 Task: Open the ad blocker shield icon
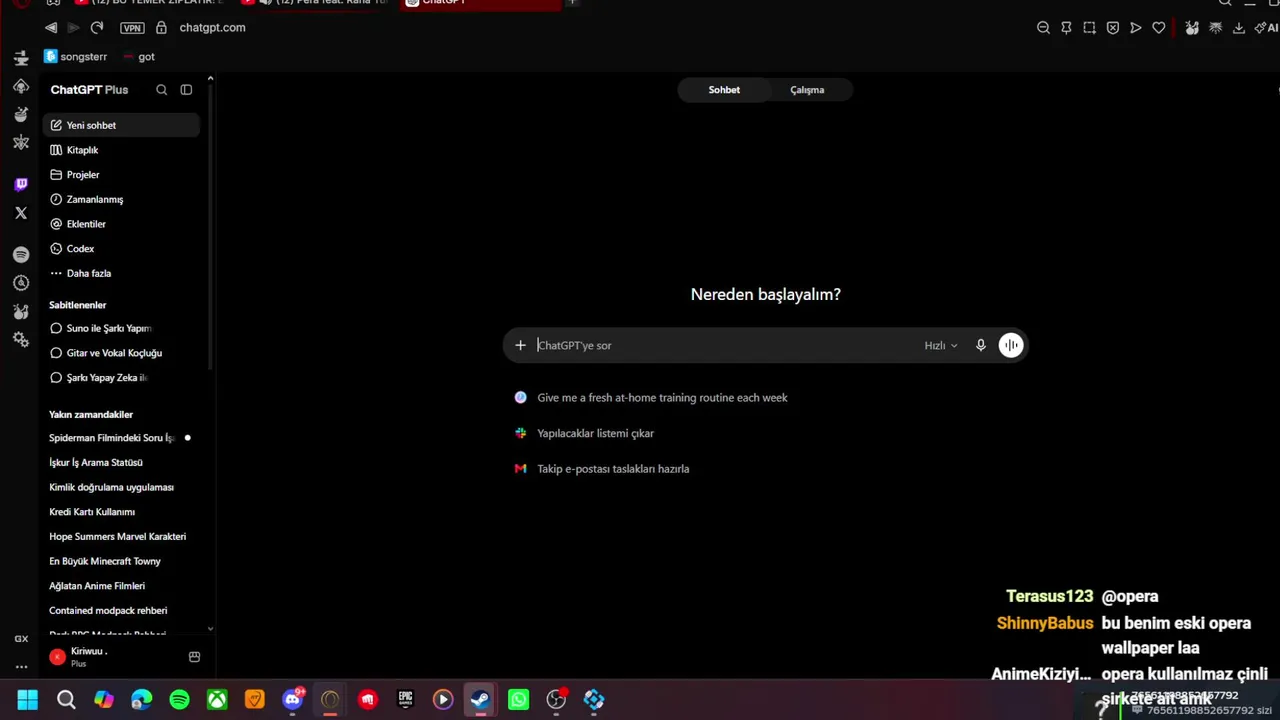[x=1112, y=28]
